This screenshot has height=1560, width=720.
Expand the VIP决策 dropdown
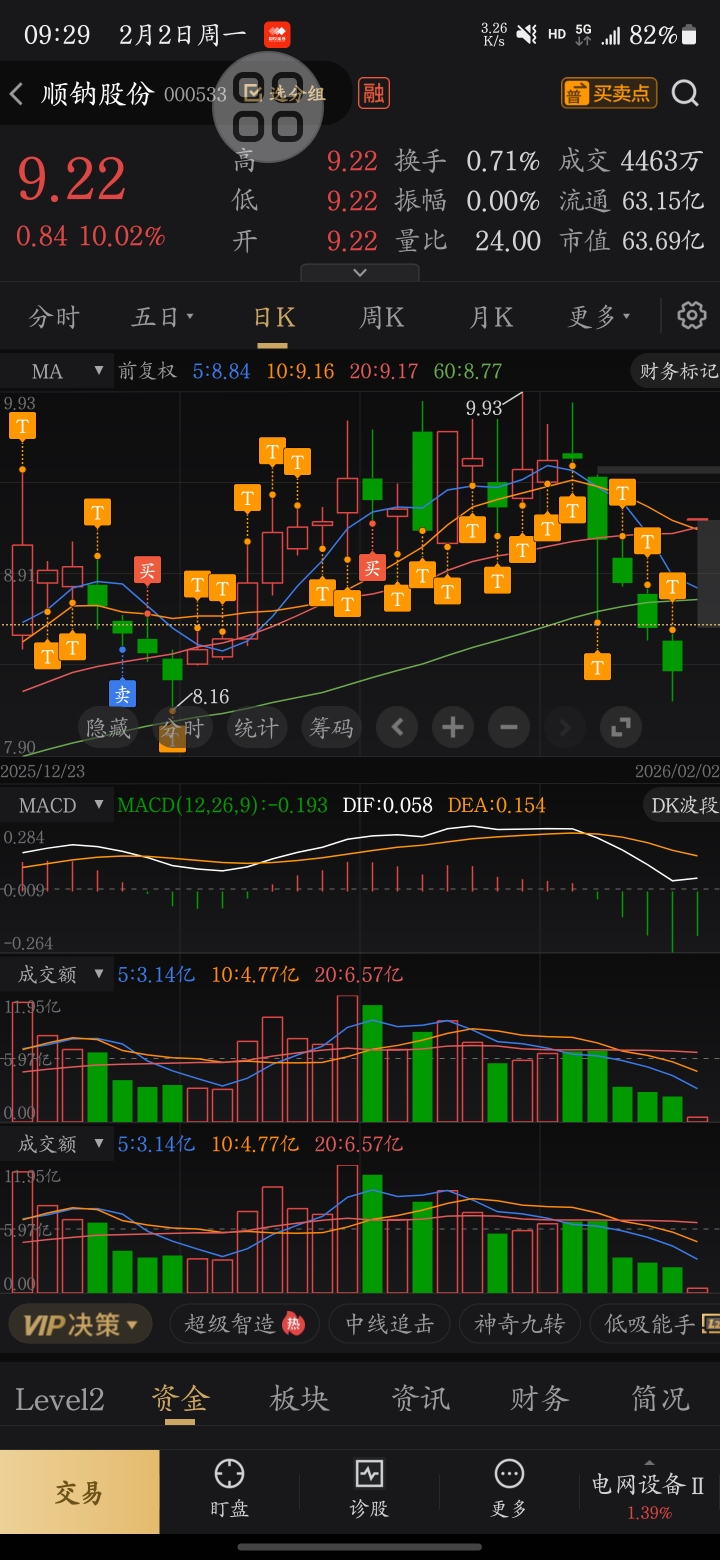click(x=80, y=1324)
